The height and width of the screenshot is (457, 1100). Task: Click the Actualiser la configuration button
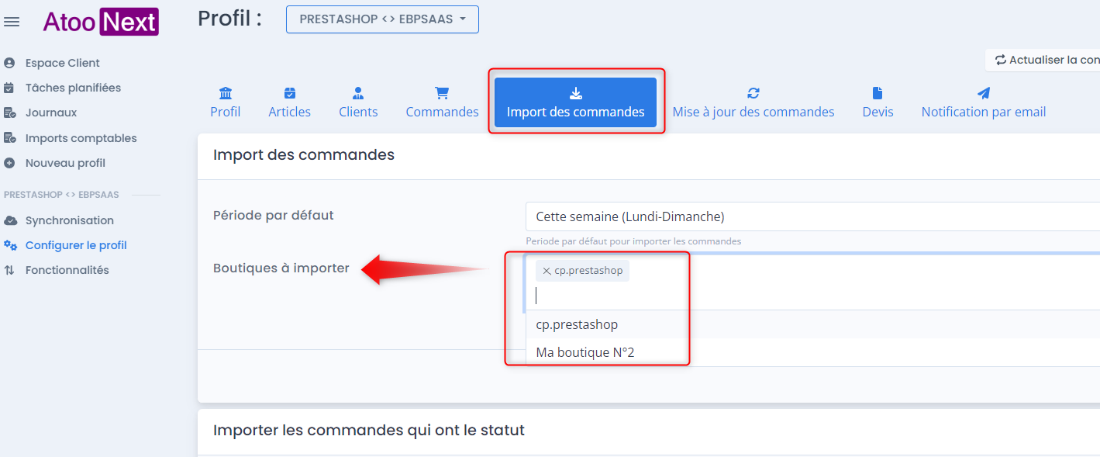[1042, 60]
